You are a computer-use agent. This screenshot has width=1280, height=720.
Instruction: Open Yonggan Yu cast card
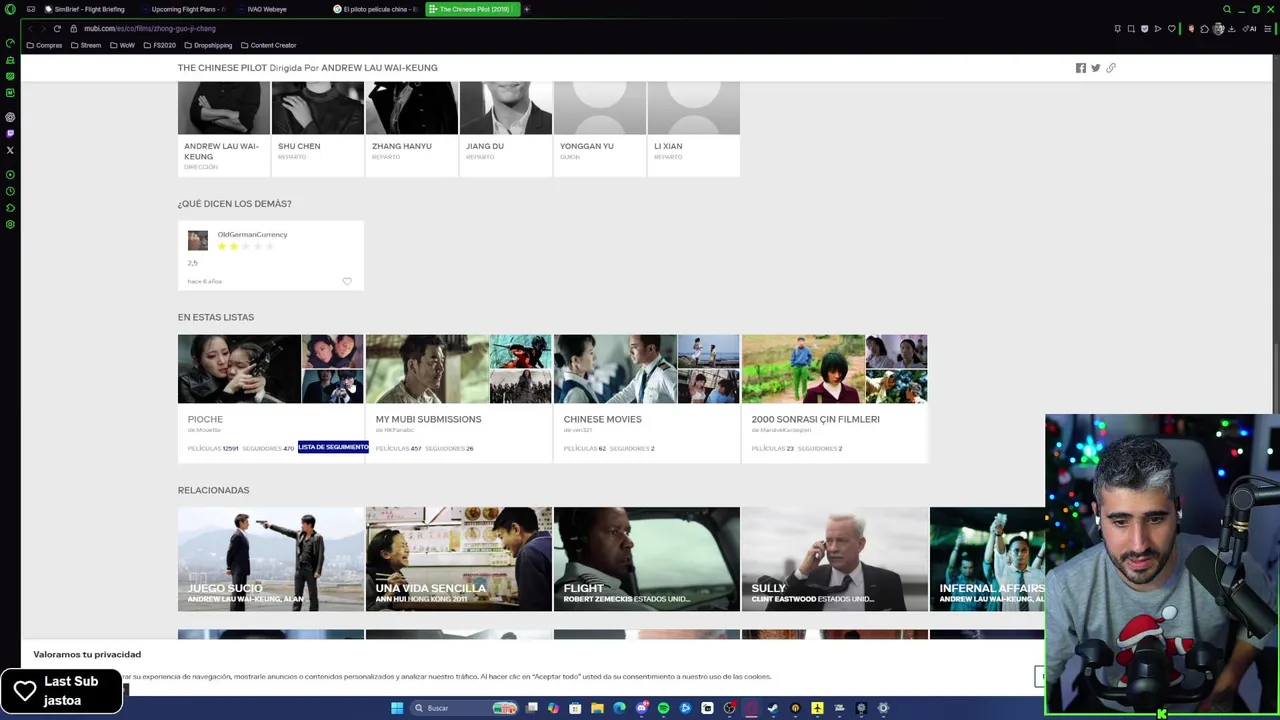pos(600,128)
